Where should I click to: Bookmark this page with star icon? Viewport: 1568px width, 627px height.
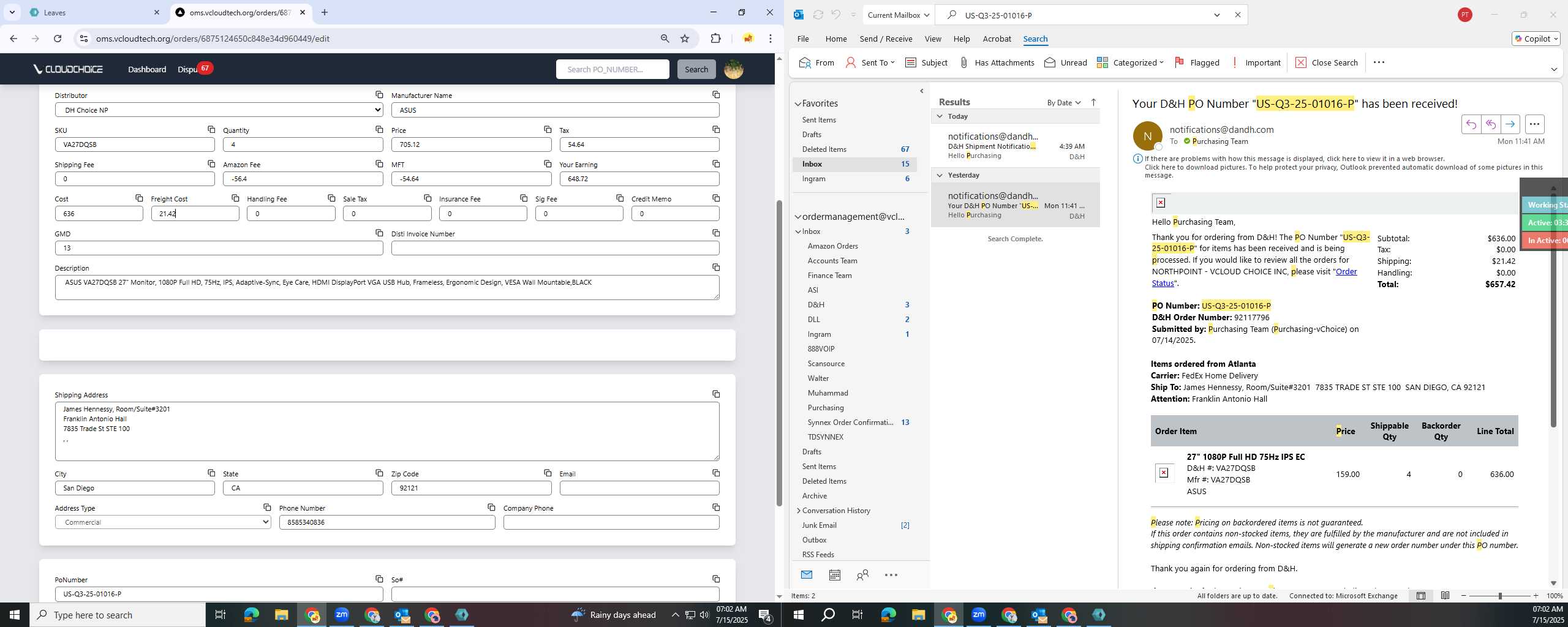pyautogui.click(x=685, y=39)
